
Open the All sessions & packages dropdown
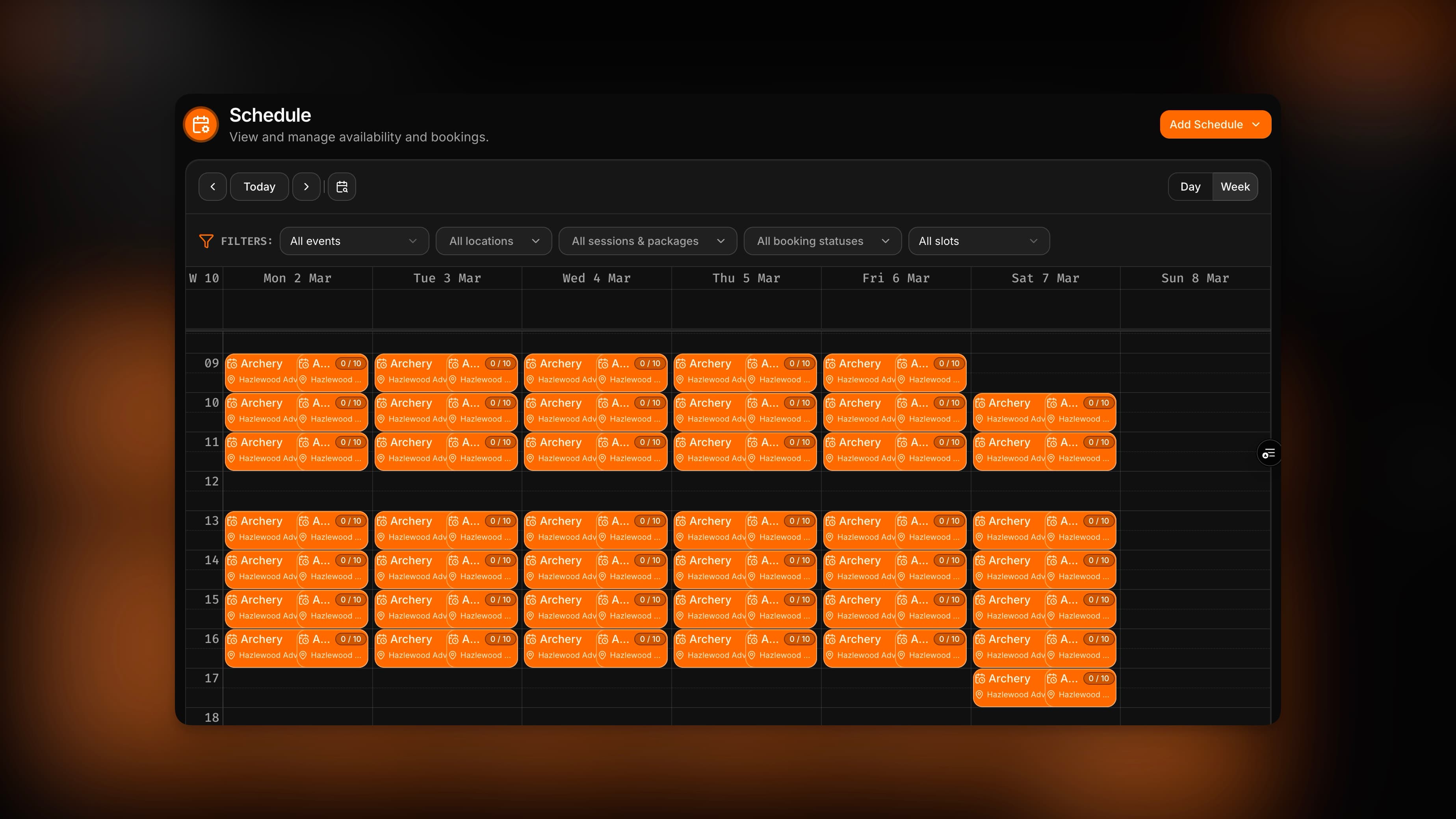(647, 241)
